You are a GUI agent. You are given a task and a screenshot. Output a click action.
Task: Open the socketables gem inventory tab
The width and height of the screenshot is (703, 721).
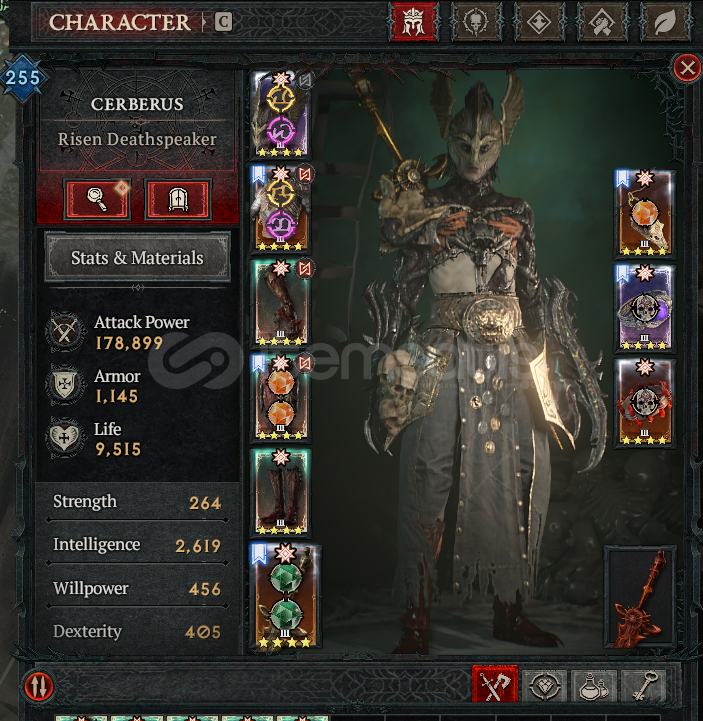coord(545,686)
